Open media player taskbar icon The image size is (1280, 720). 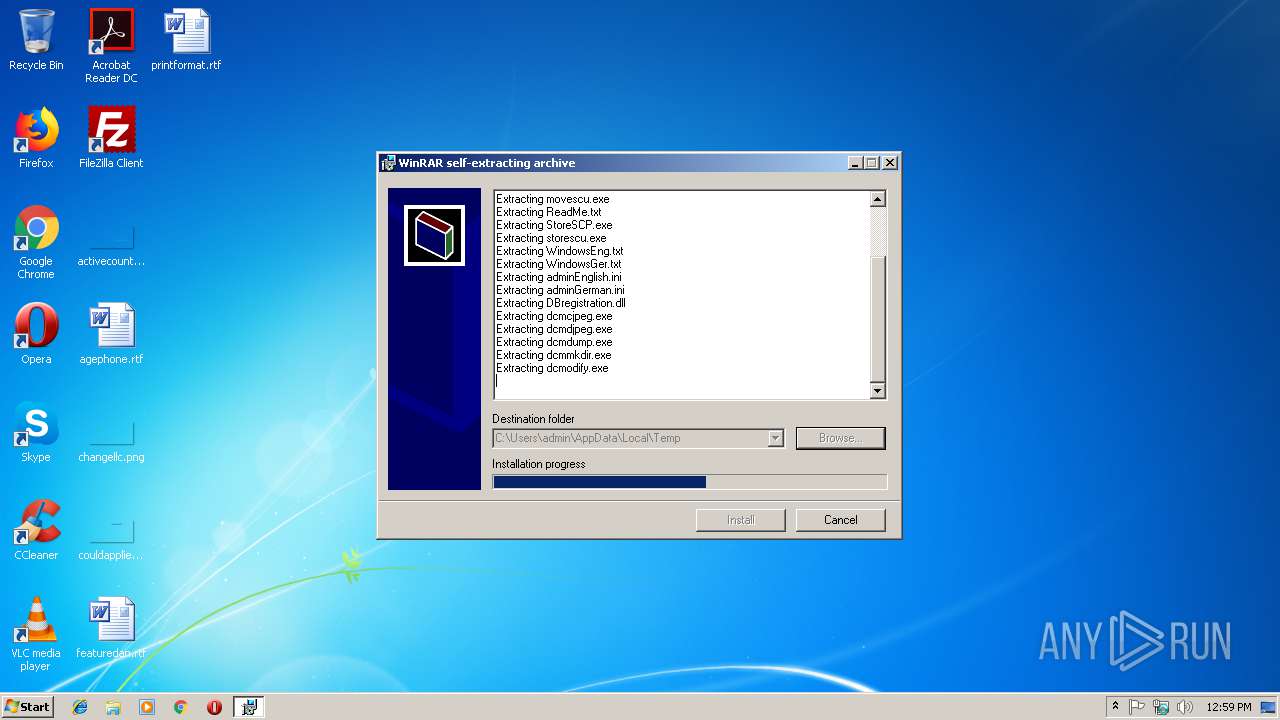[147, 707]
